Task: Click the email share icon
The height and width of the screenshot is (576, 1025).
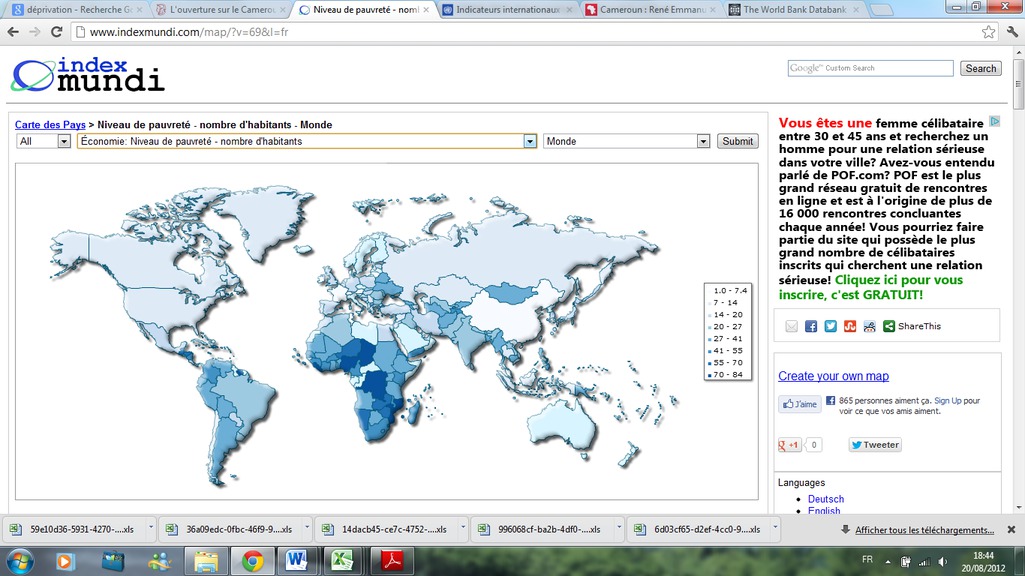Action: pos(792,326)
